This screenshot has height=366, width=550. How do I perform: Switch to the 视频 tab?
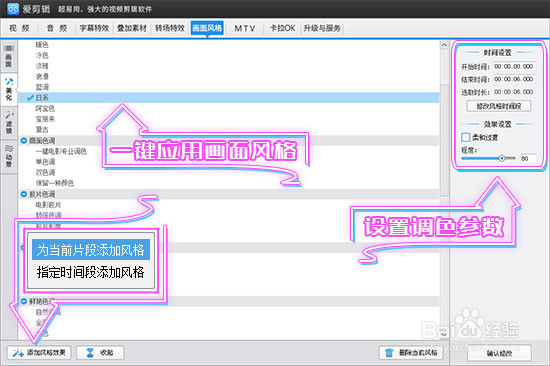pyautogui.click(x=19, y=28)
